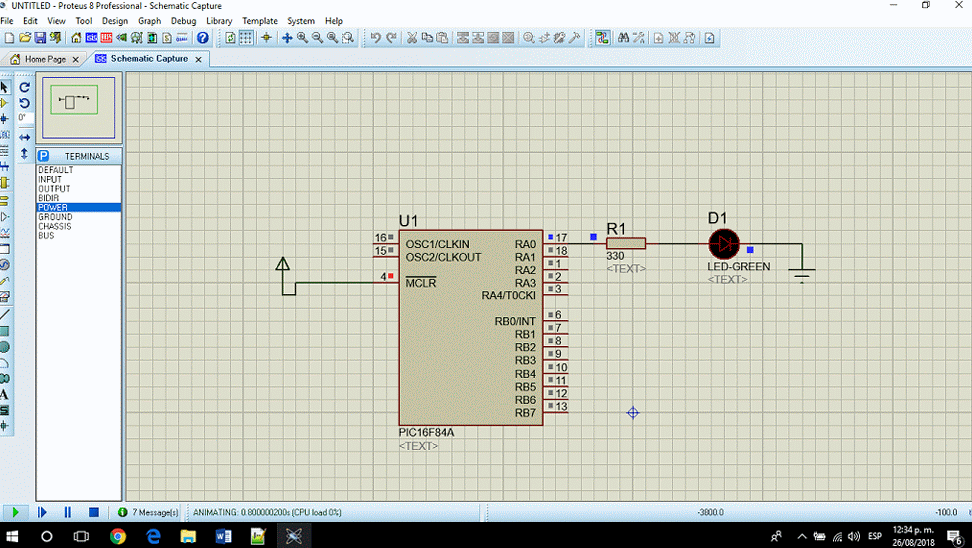The height and width of the screenshot is (548, 972).
Task: Click the Zoom In magnifier icon
Action: (302, 38)
